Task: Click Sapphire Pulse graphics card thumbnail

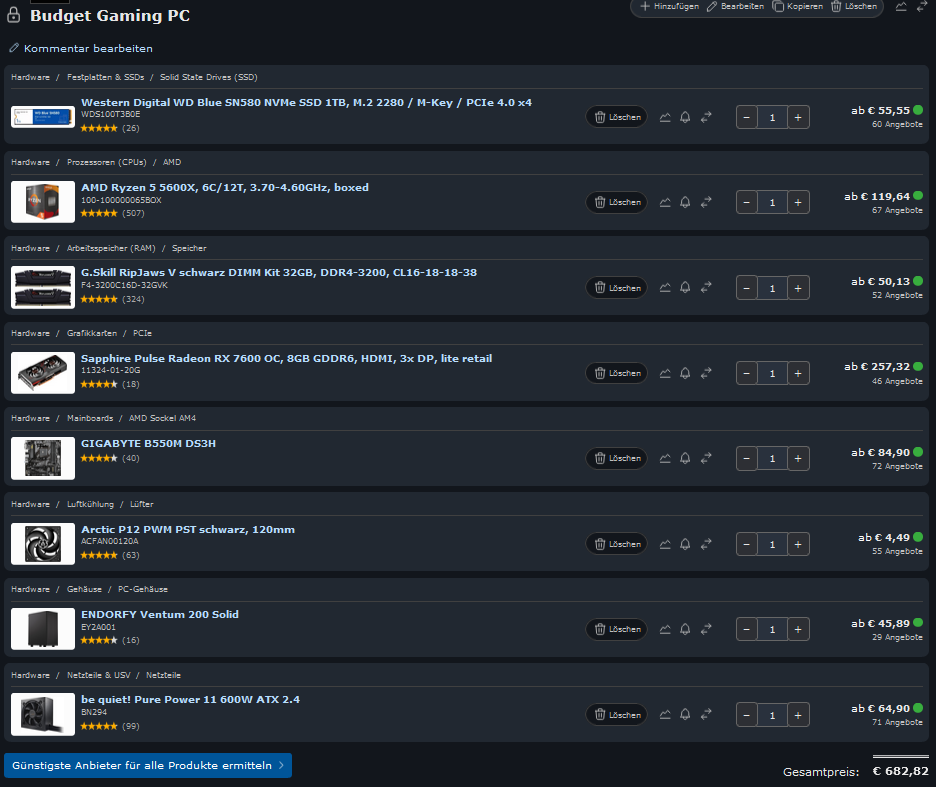Action: pyautogui.click(x=43, y=373)
